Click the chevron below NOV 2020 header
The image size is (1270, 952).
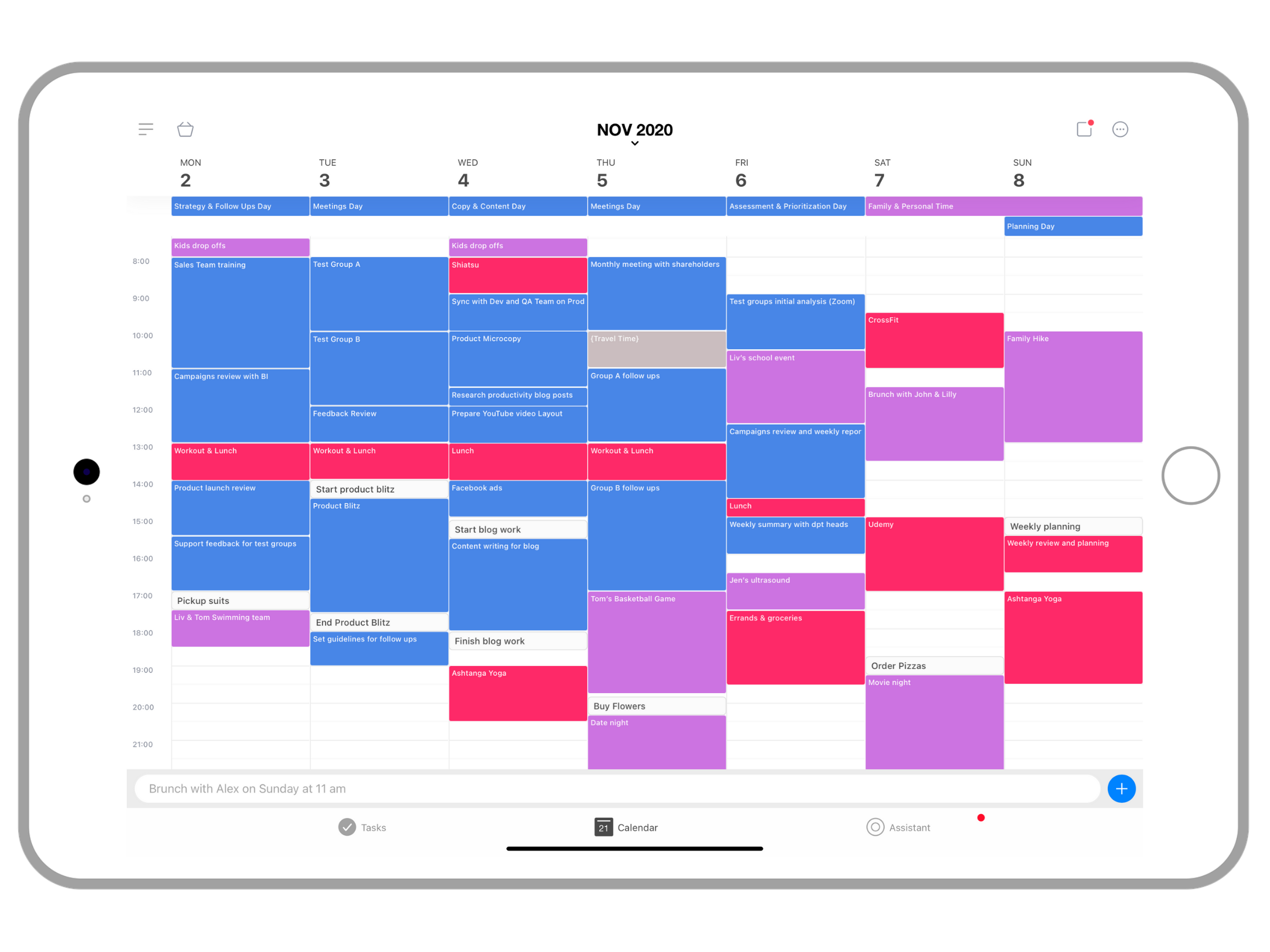click(x=634, y=146)
